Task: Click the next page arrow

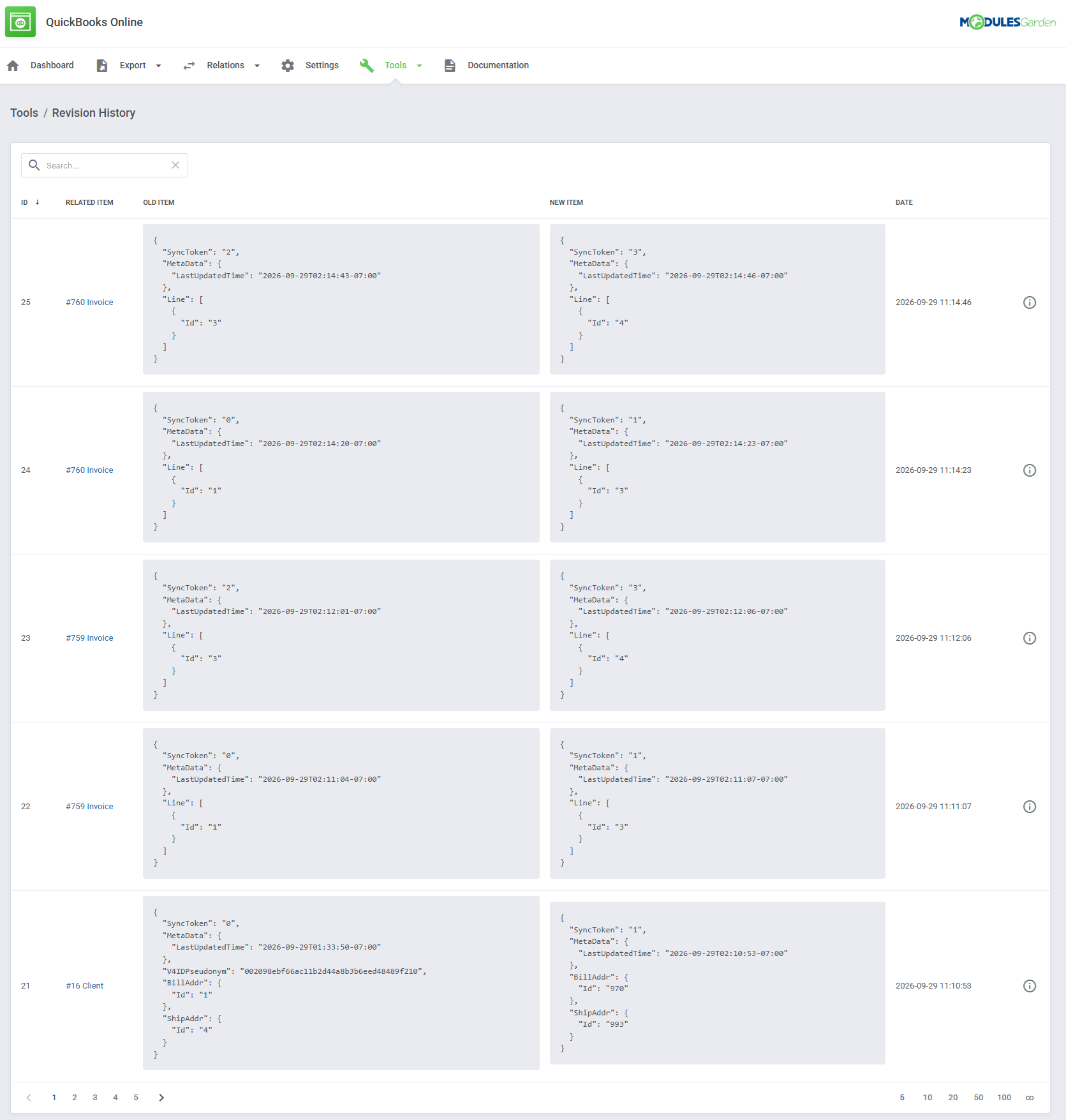Action: (x=161, y=1098)
